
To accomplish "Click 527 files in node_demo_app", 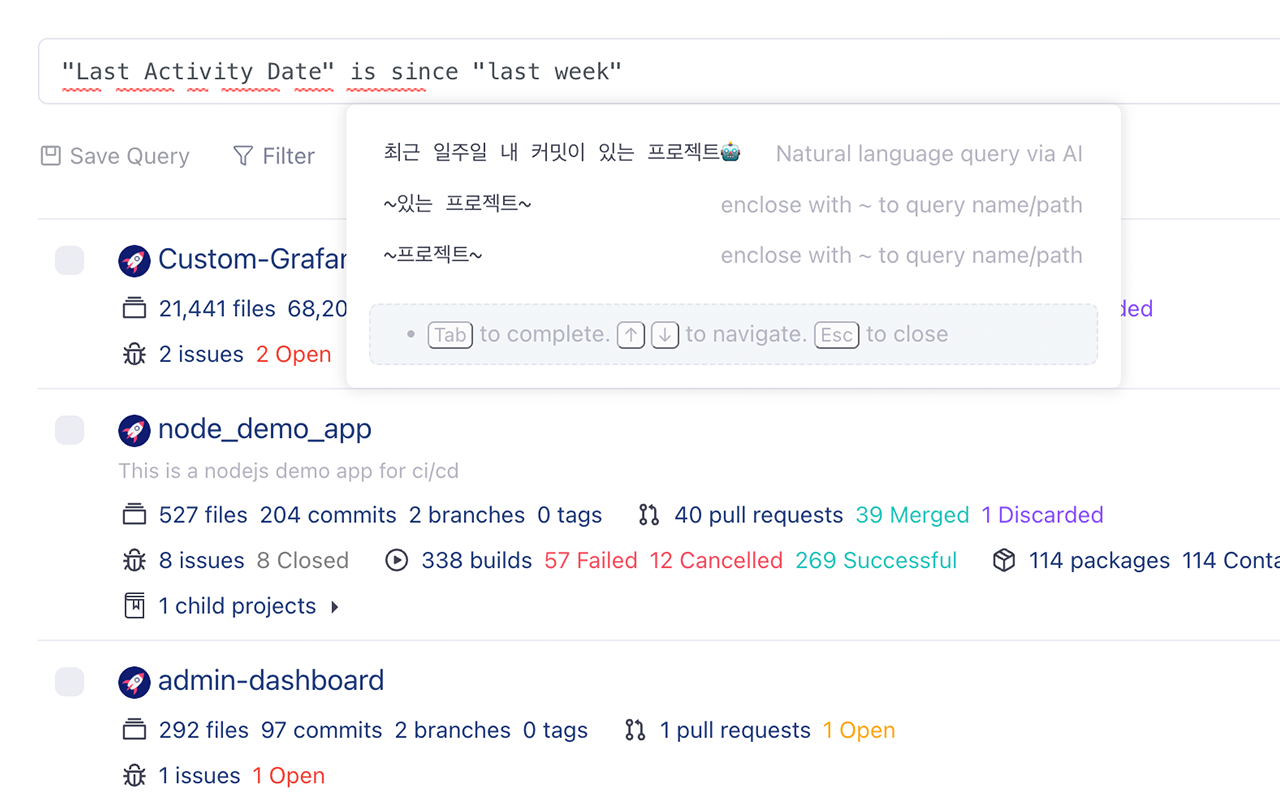I will (x=203, y=515).
